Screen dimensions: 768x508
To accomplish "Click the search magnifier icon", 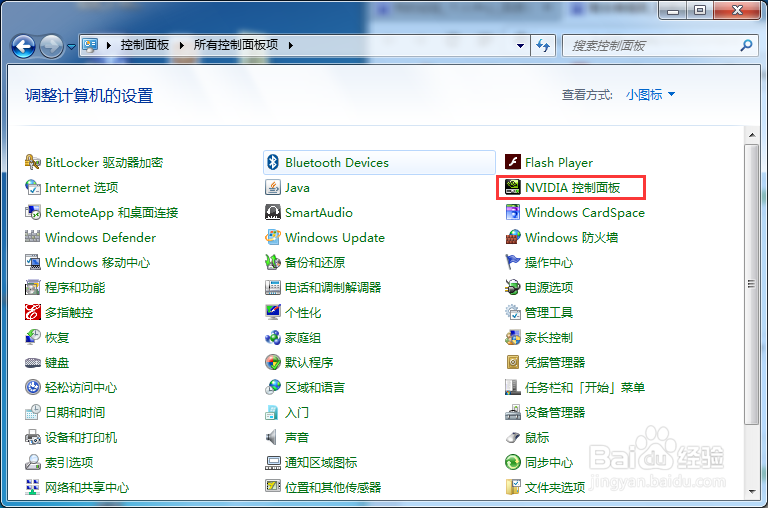I will pyautogui.click(x=746, y=46).
